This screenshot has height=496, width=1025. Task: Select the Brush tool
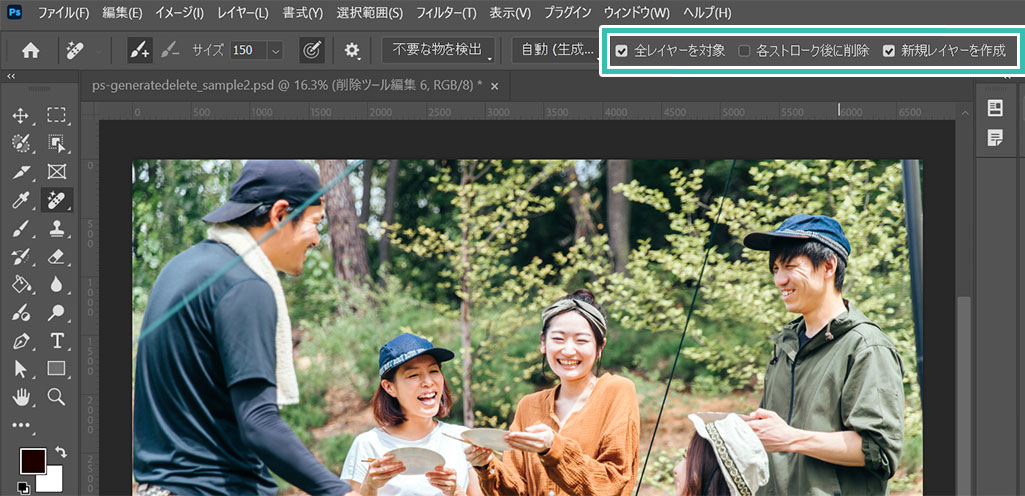pos(21,229)
